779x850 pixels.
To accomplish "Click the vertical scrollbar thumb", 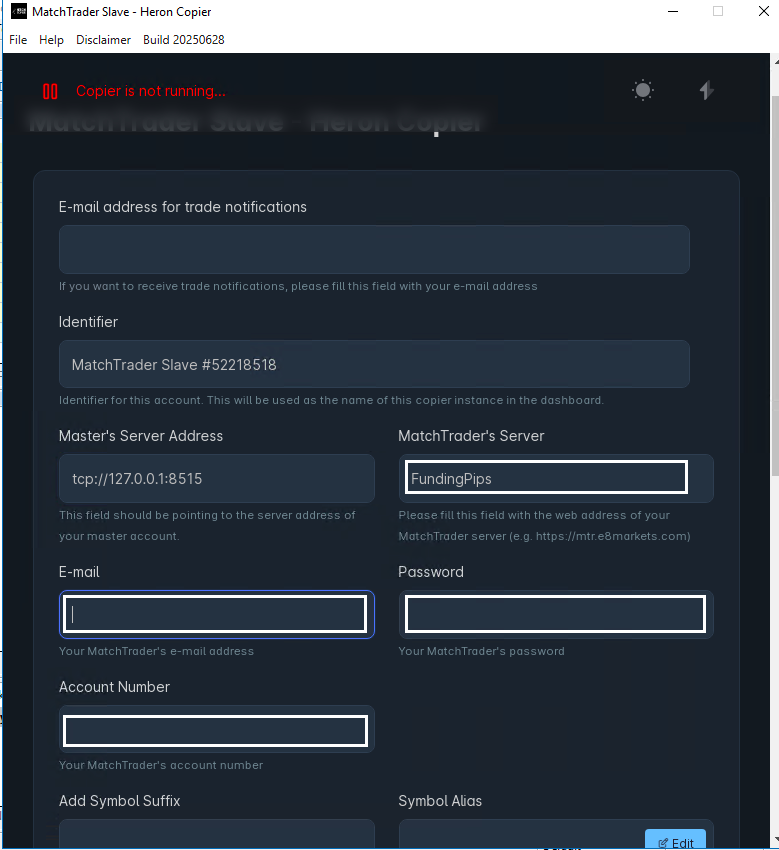I will pos(775,285).
